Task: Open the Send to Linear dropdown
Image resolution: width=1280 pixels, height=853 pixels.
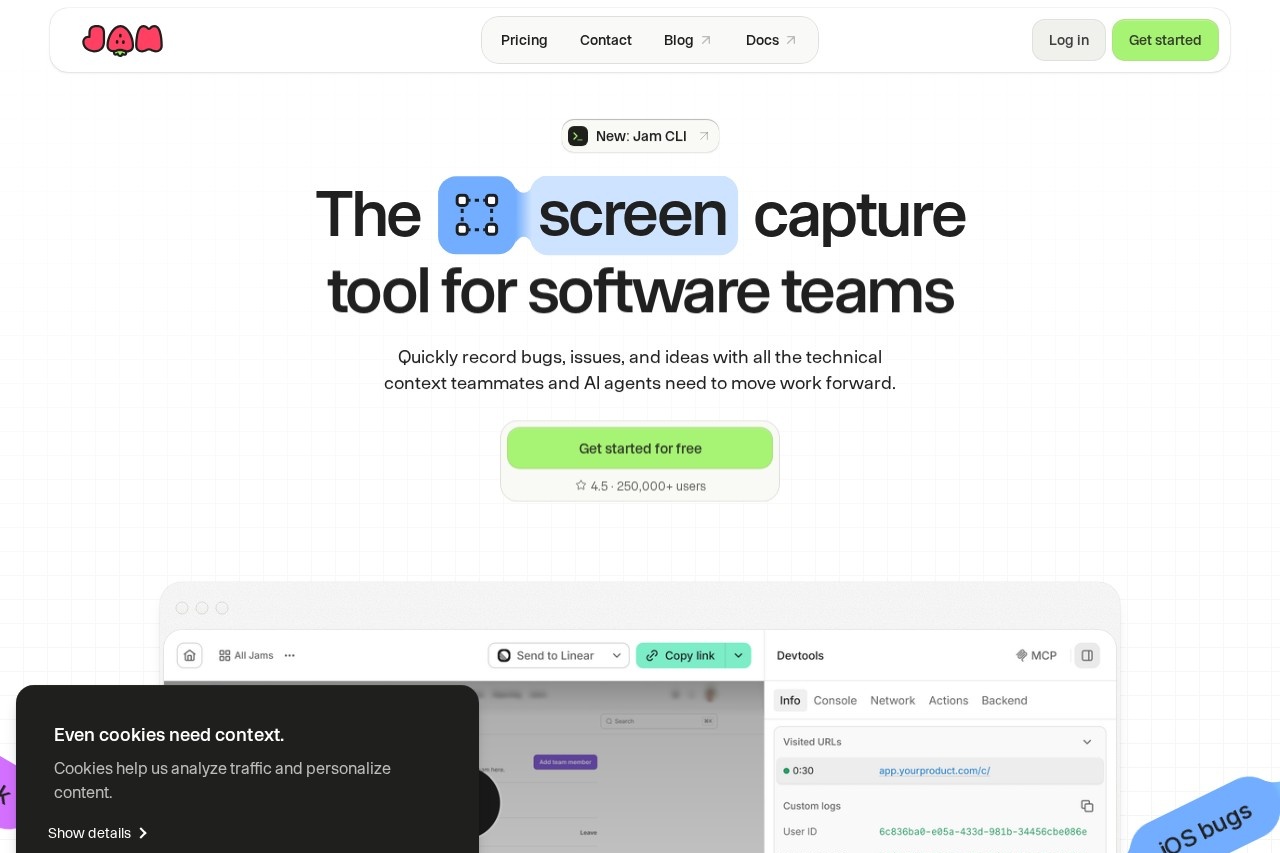Action: coord(559,655)
